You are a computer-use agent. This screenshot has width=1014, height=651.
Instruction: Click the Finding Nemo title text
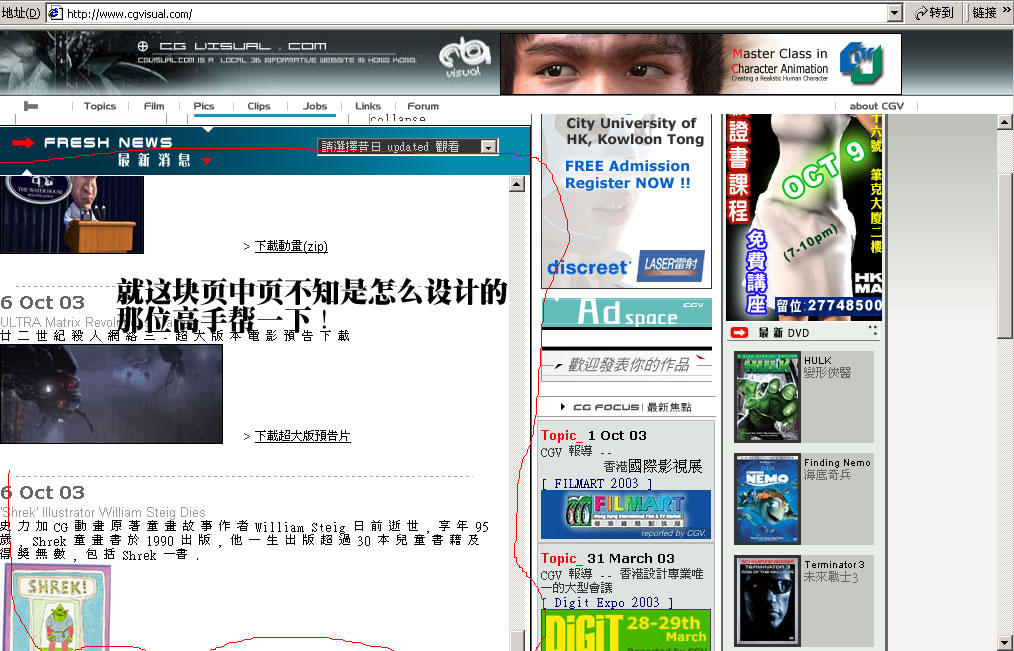(x=837, y=462)
